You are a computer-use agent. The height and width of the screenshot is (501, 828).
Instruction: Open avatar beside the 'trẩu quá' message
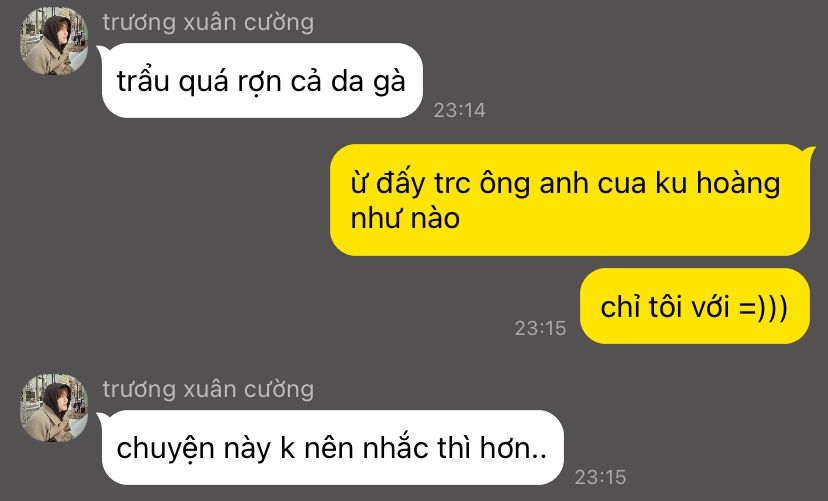click(x=54, y=41)
